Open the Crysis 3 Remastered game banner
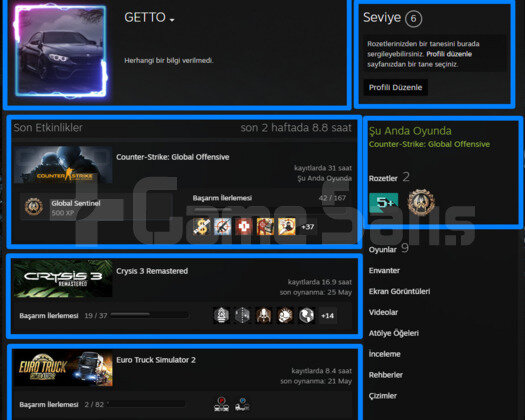Viewport: 525px width, 420px height. (x=63, y=278)
